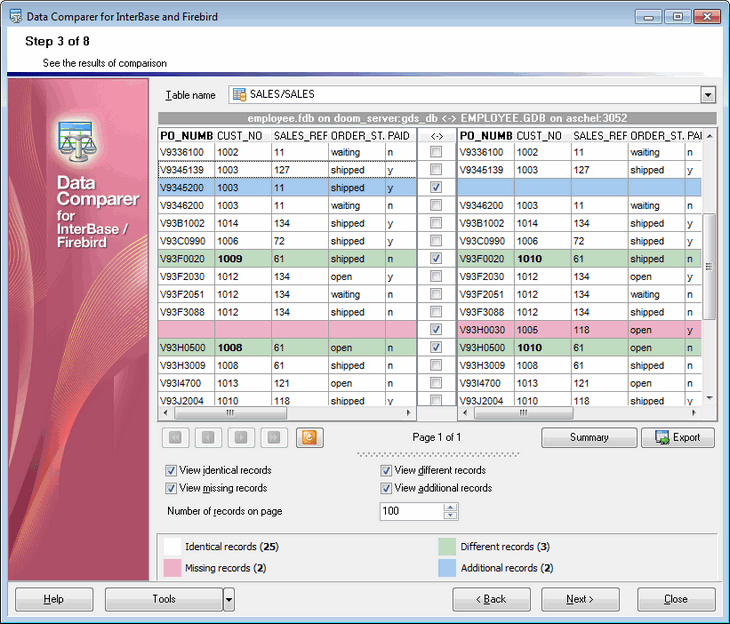Viewport: 730px width, 624px height.
Task: Click right grid horizontal scrollbar thumb
Action: click(x=524, y=413)
